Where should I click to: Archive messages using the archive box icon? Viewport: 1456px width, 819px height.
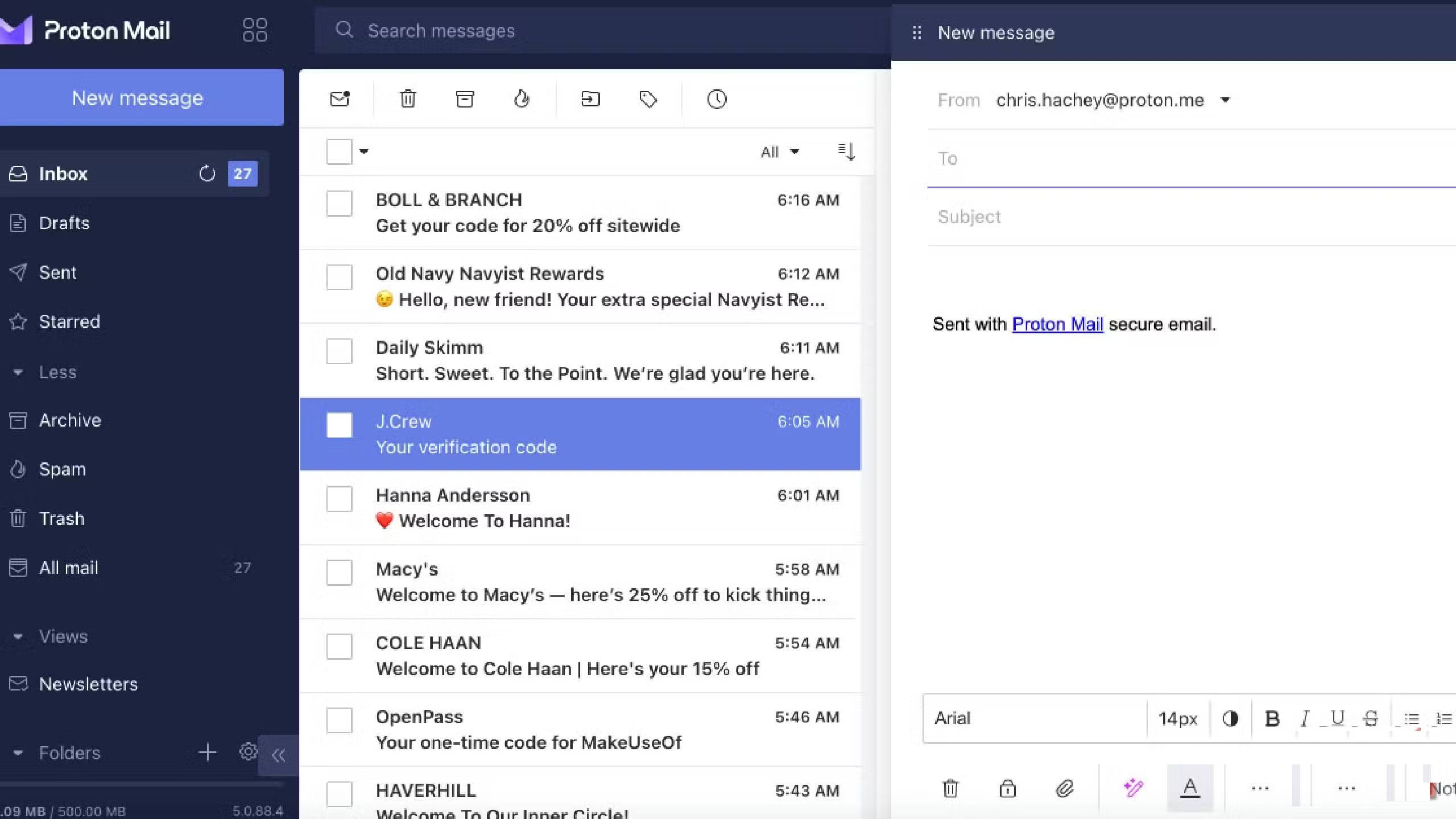click(465, 98)
